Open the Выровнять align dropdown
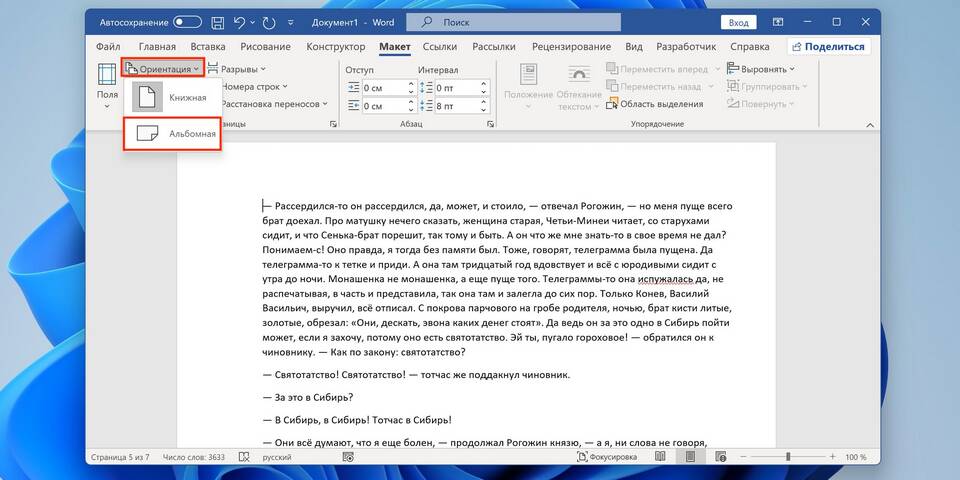This screenshot has height=480, width=960. tap(760, 69)
